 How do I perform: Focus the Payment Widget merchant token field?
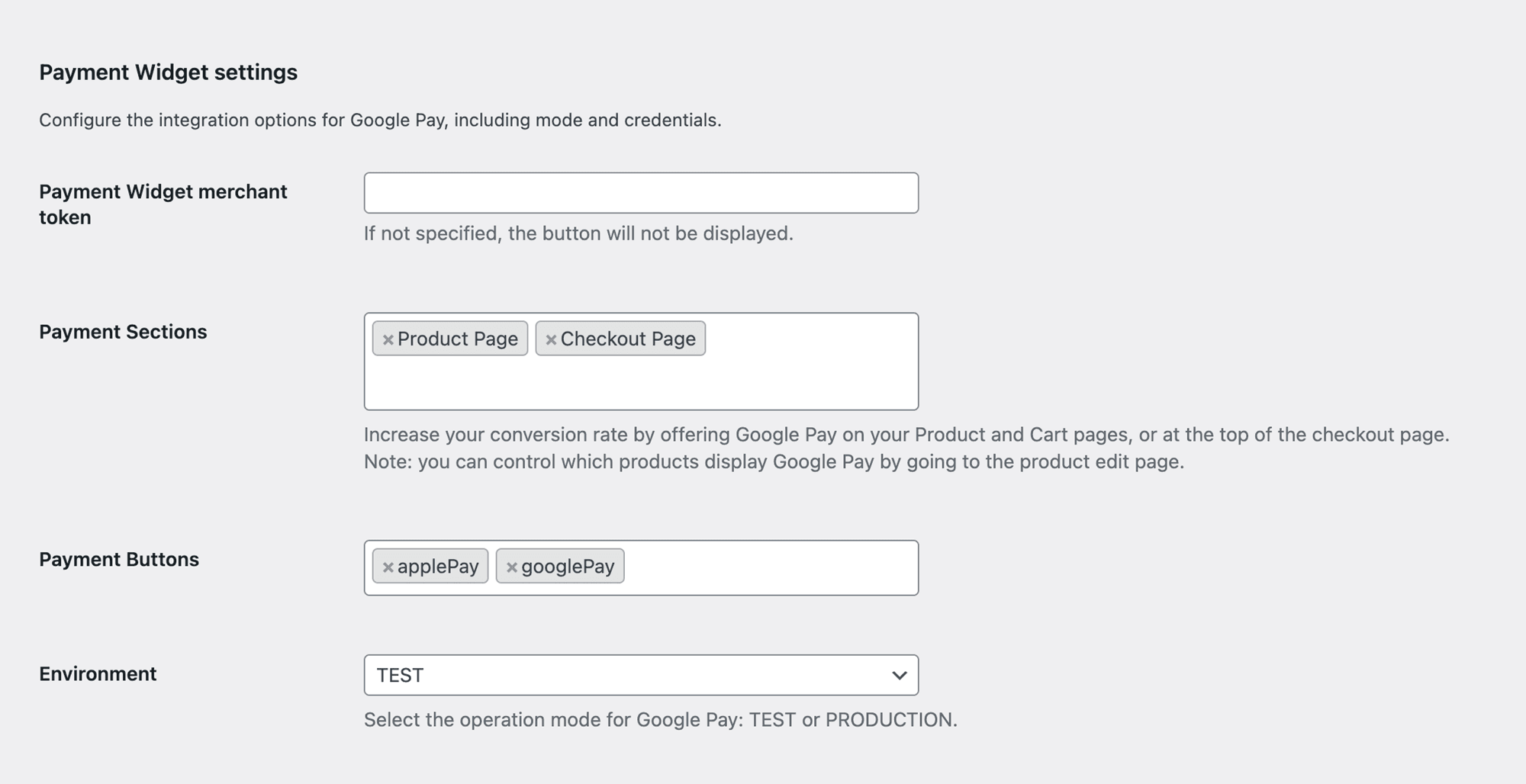pyautogui.click(x=641, y=193)
